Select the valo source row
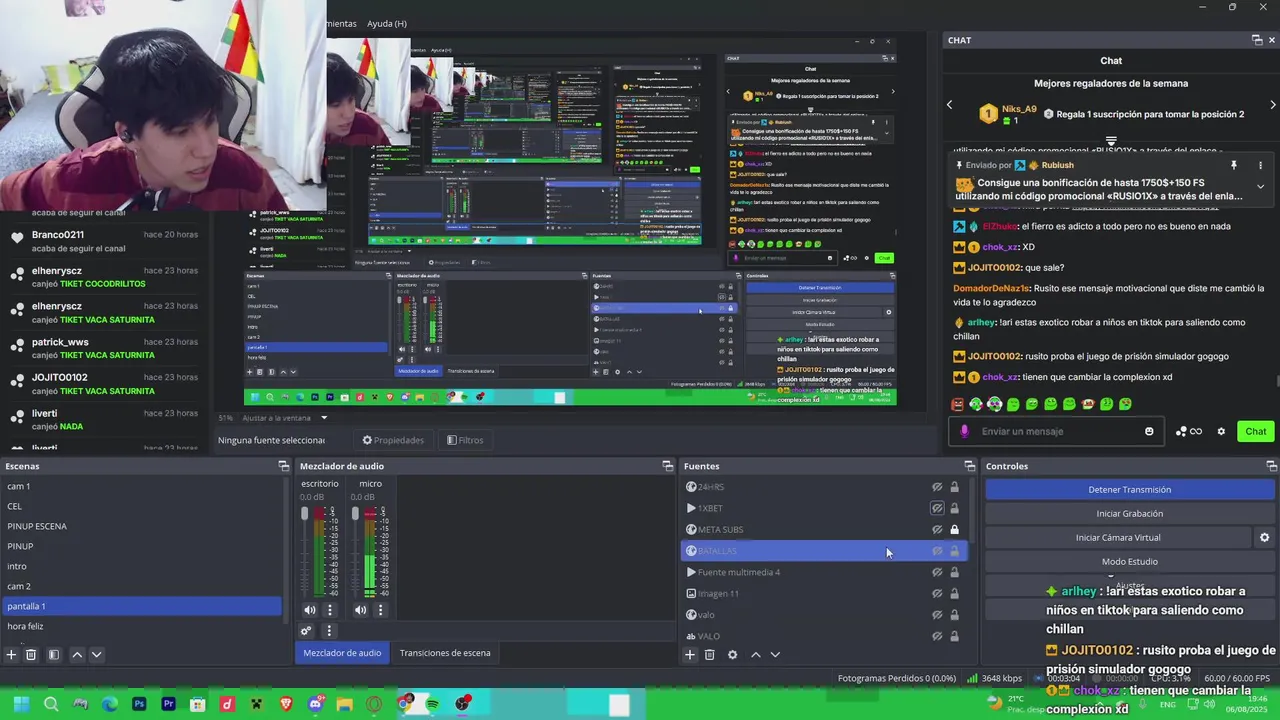The width and height of the screenshot is (1280, 720). pos(824,615)
